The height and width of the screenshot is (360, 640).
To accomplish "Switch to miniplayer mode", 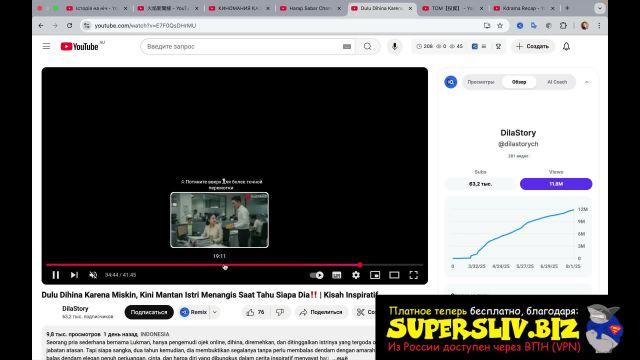I will [x=375, y=275].
